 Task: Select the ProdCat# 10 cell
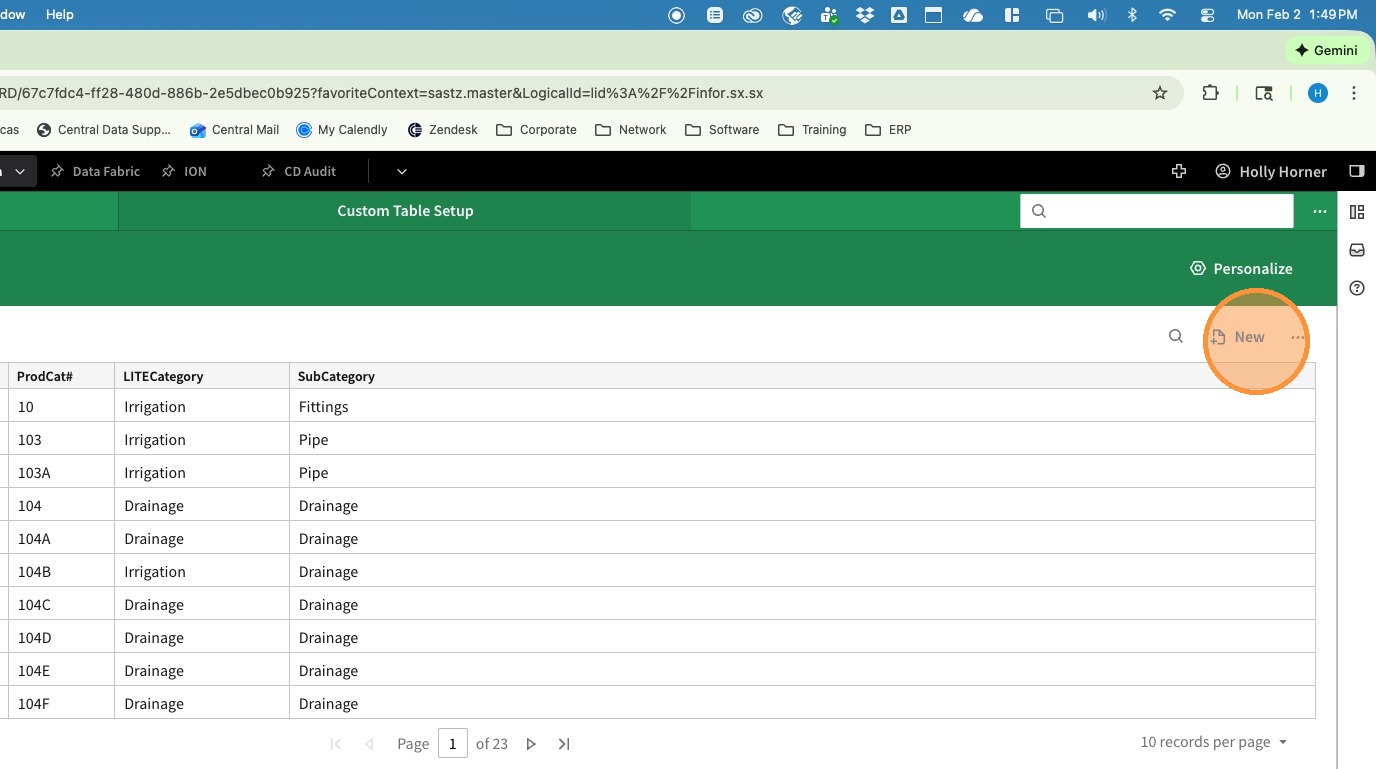tap(61, 406)
